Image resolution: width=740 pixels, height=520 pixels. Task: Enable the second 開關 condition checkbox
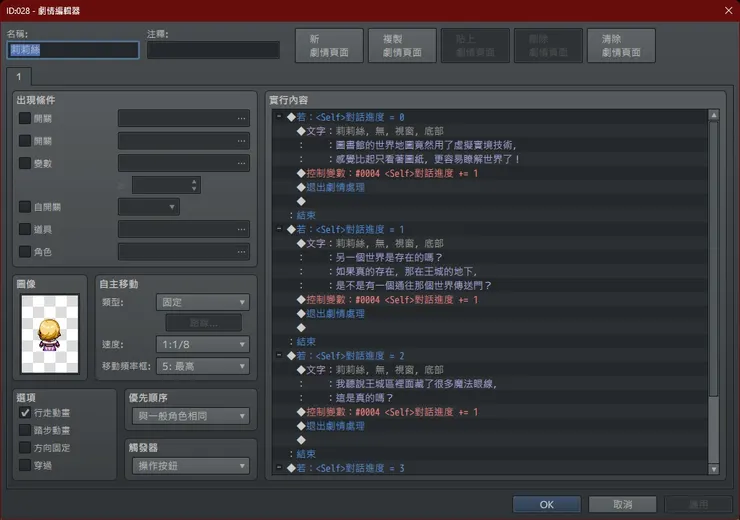25,141
